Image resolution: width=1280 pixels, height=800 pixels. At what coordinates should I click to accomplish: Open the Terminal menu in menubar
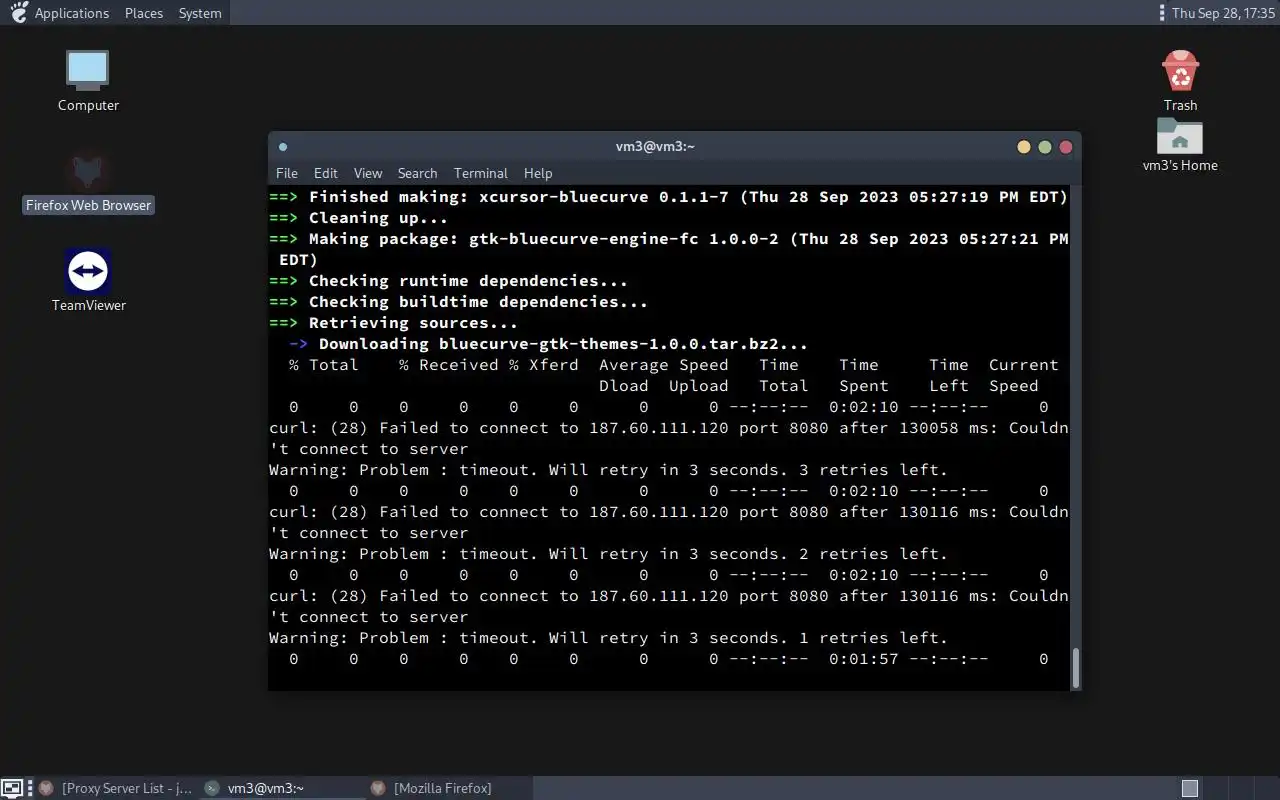point(481,173)
